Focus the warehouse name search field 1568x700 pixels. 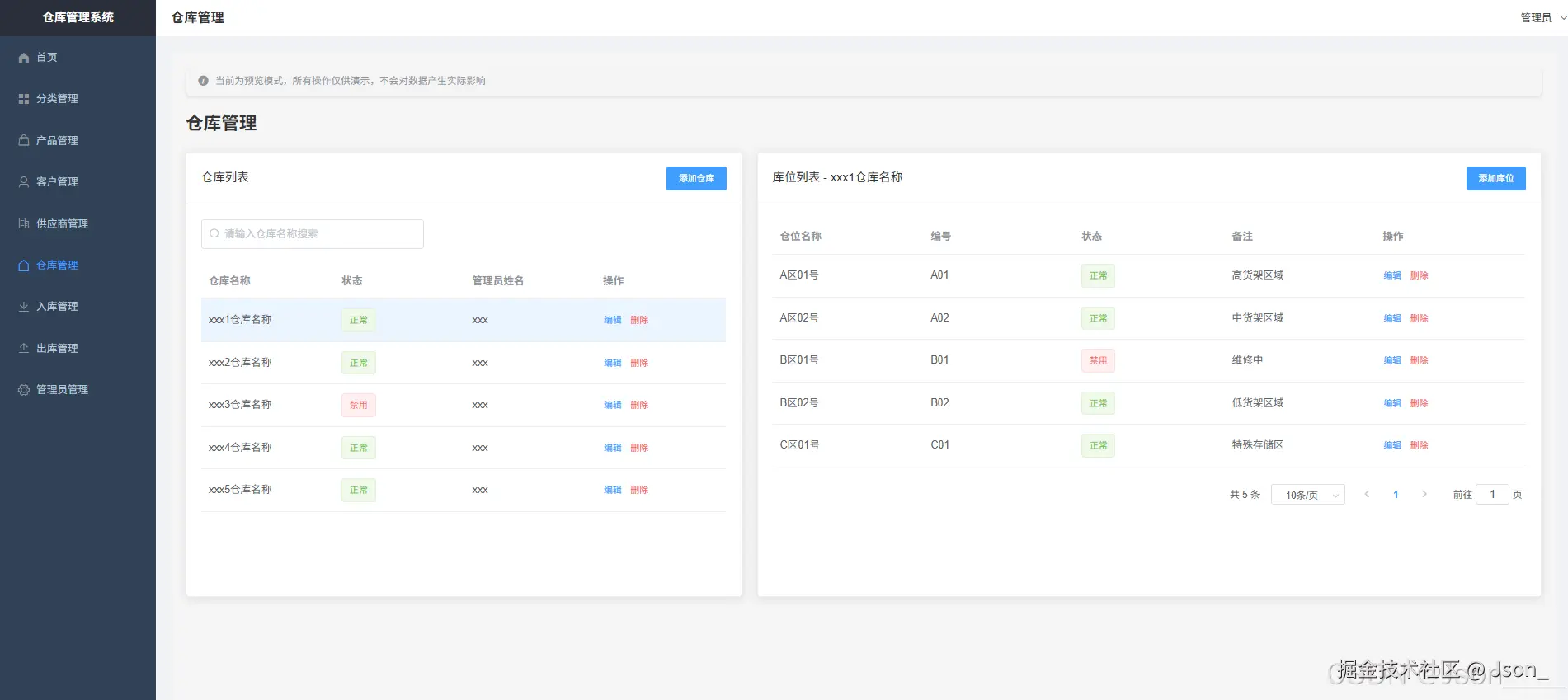tap(313, 234)
